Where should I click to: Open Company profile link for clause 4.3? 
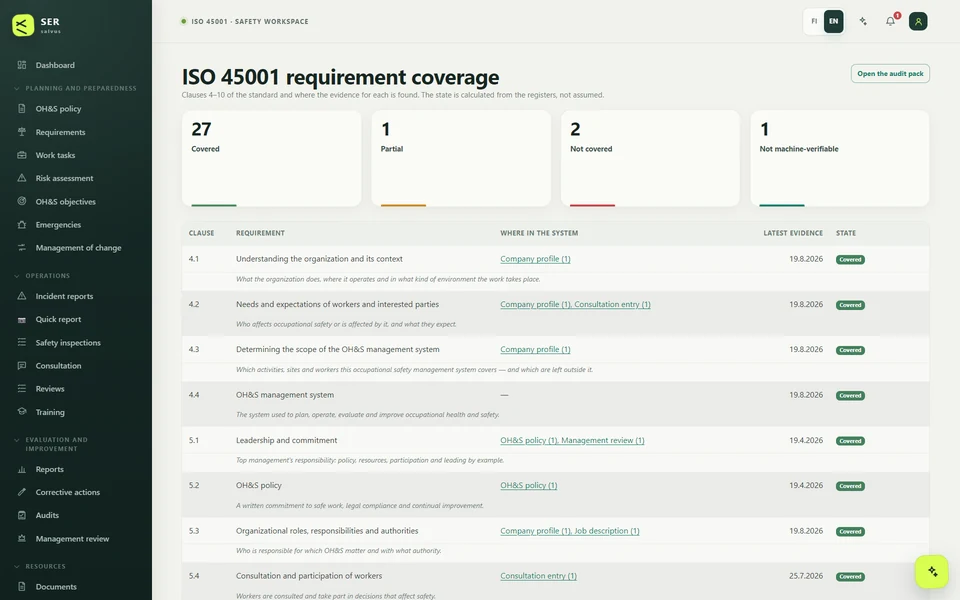pyautogui.click(x=535, y=350)
